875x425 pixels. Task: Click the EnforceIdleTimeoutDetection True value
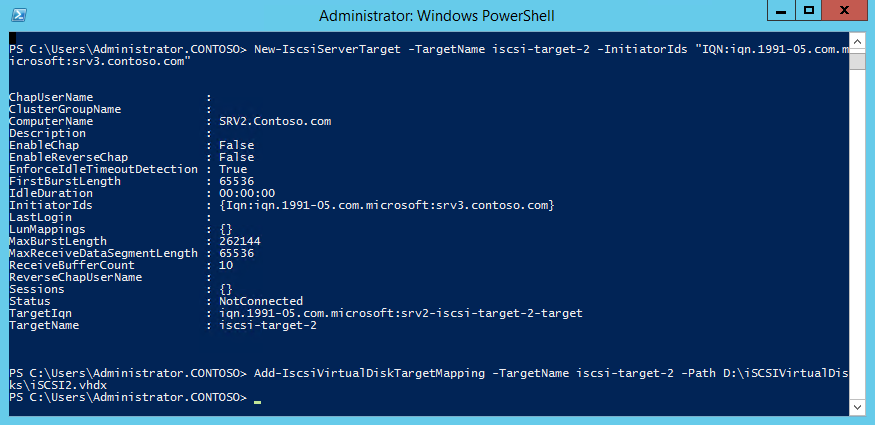pyautogui.click(x=233, y=169)
